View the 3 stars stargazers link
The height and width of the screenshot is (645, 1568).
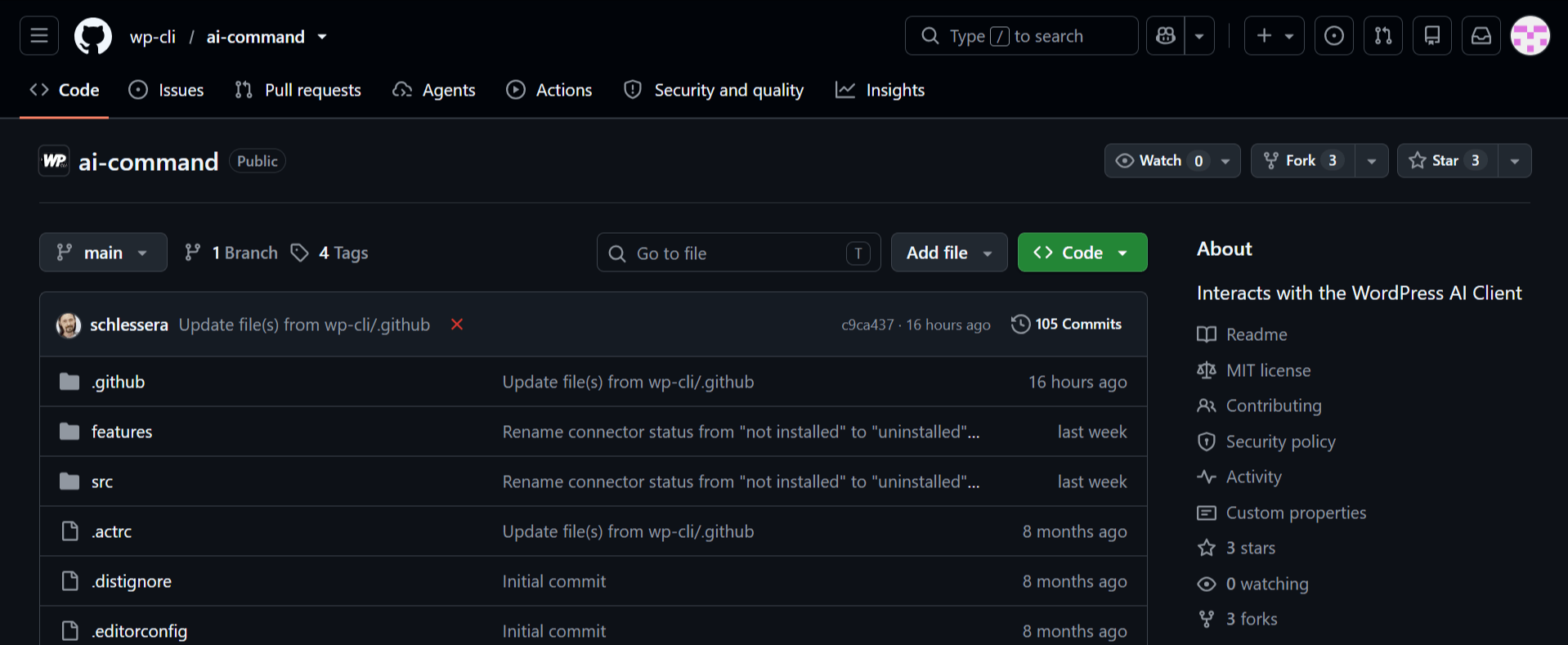(1236, 548)
